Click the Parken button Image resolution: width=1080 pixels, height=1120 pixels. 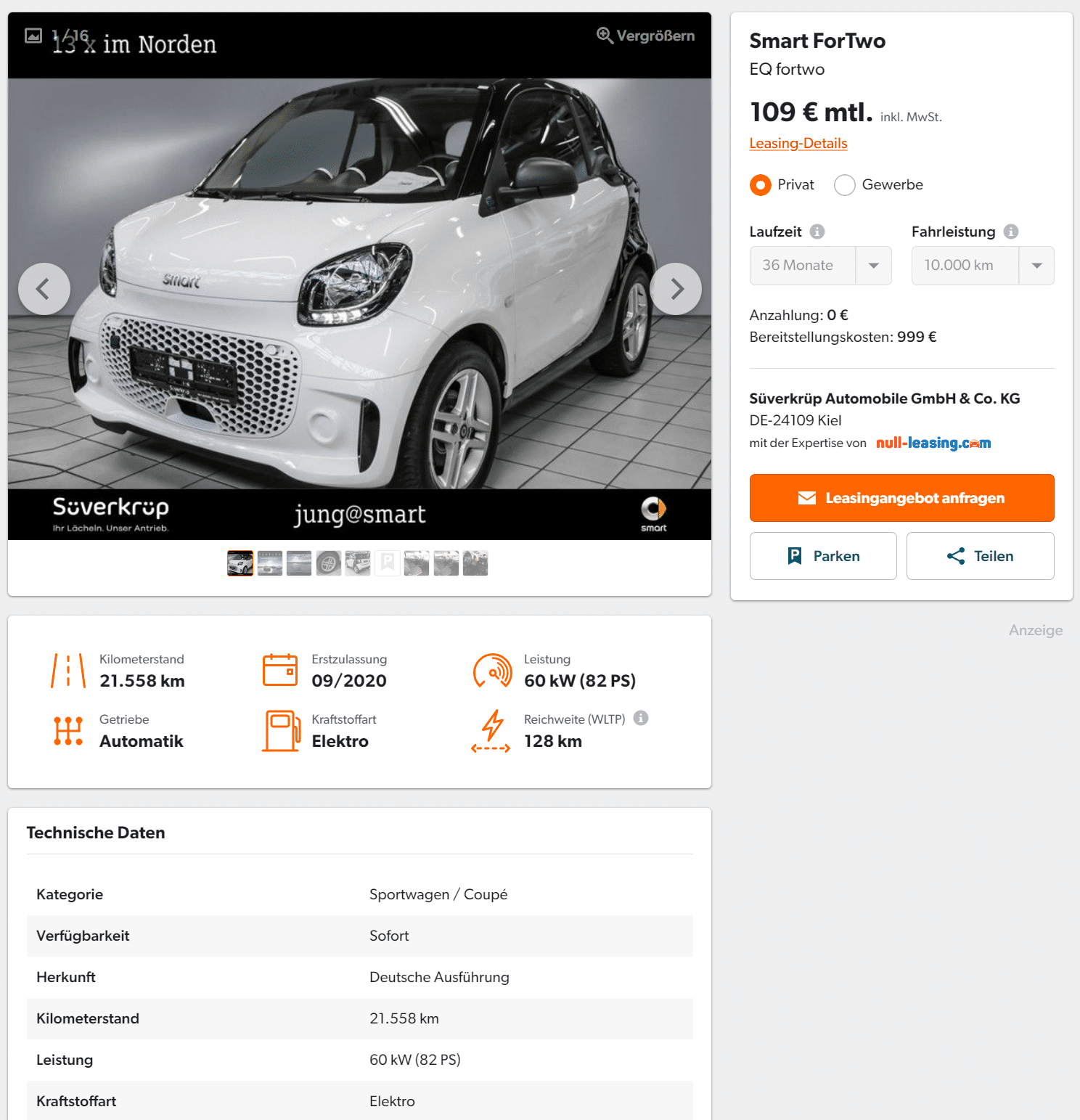click(823, 556)
